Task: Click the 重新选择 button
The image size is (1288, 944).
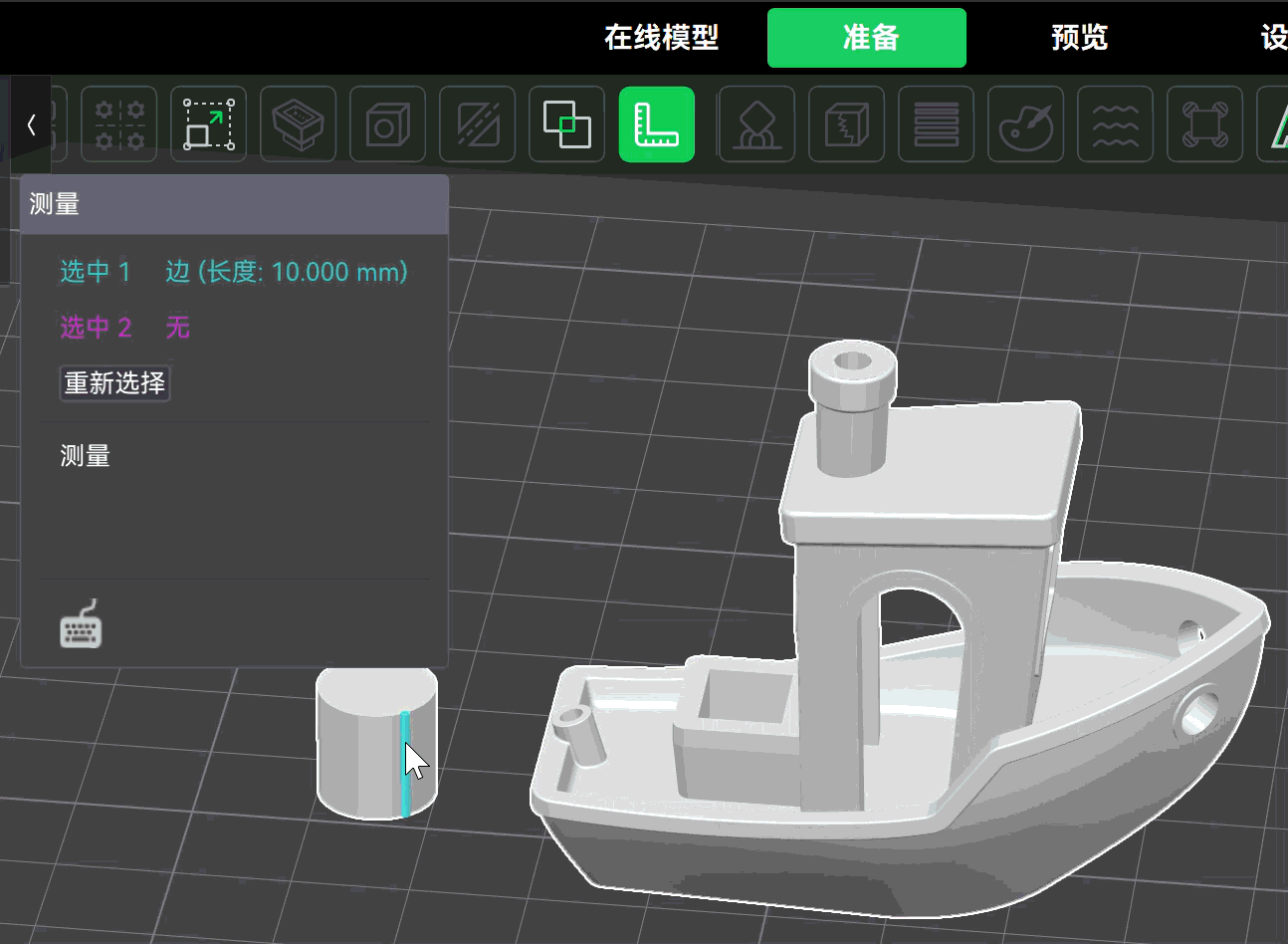Action: click(114, 382)
